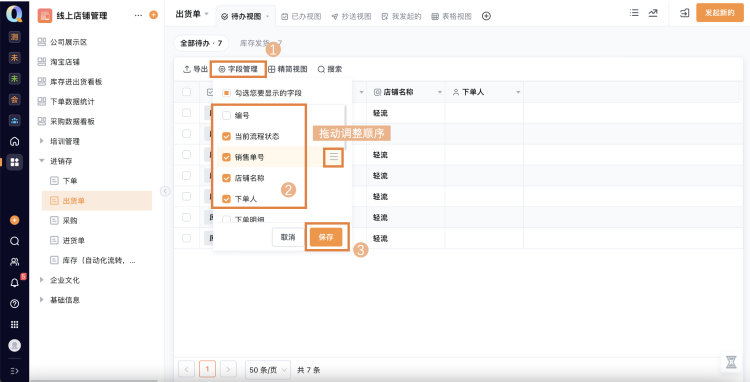Click the drag handle on 销售单号 row
The height and width of the screenshot is (382, 750).
(333, 157)
